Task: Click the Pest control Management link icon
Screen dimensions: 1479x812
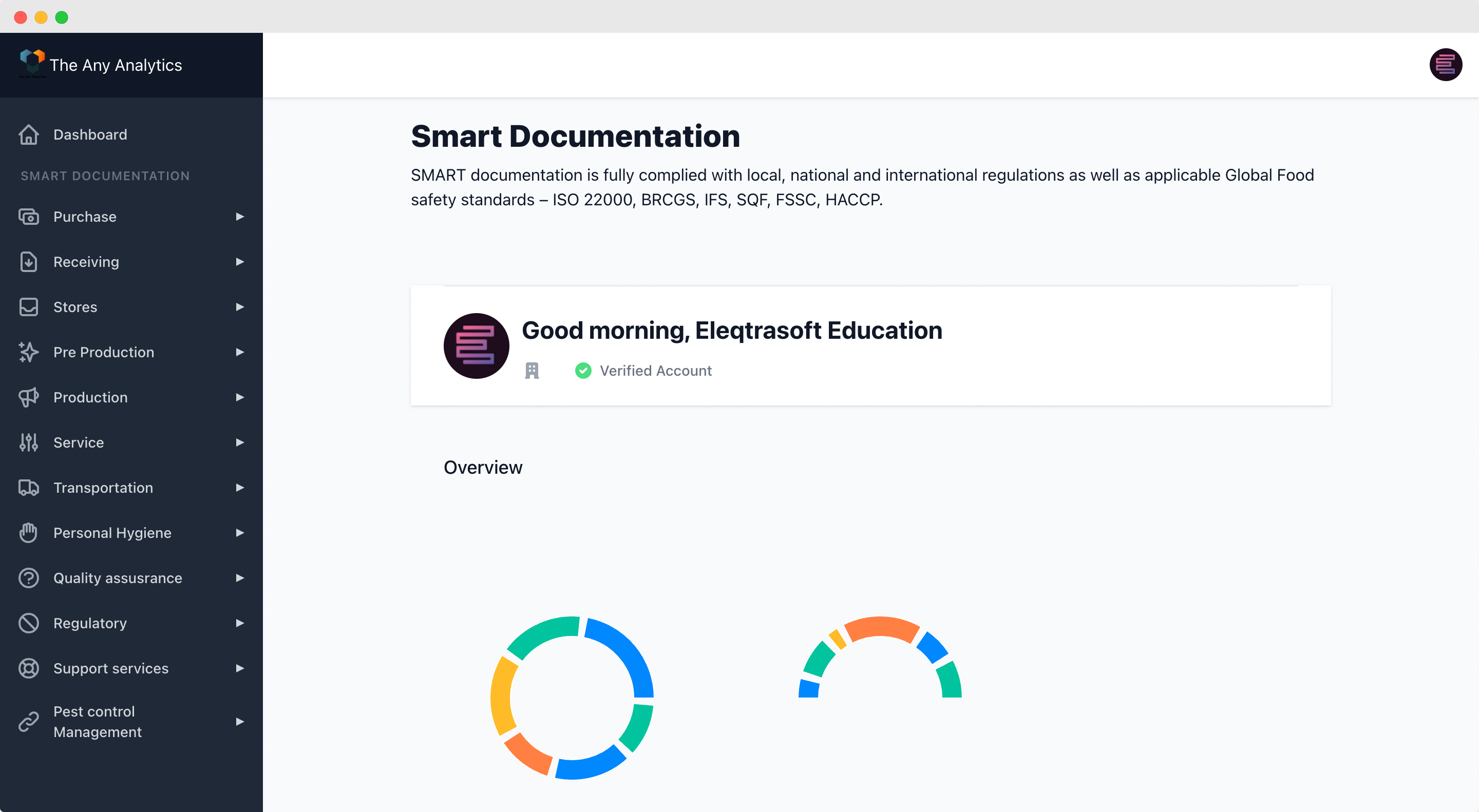Action: point(28,721)
